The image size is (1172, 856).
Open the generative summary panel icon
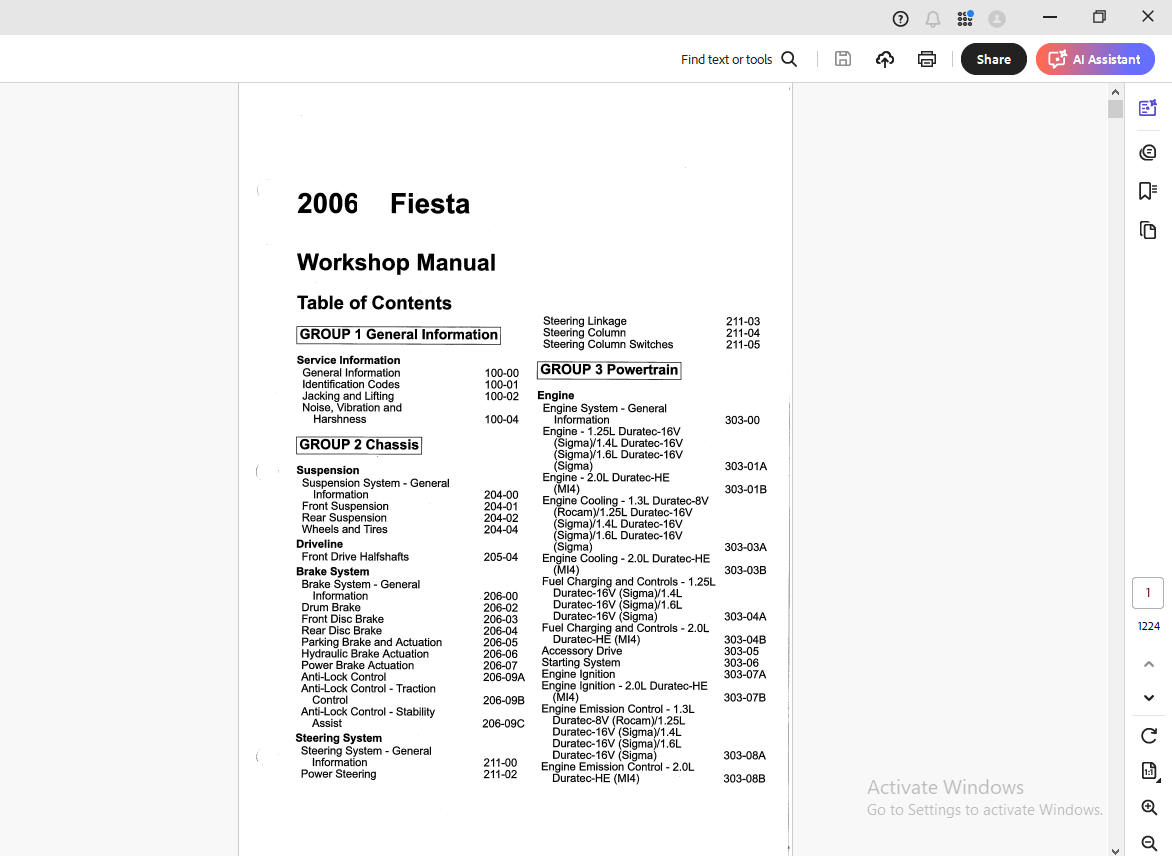1148,108
